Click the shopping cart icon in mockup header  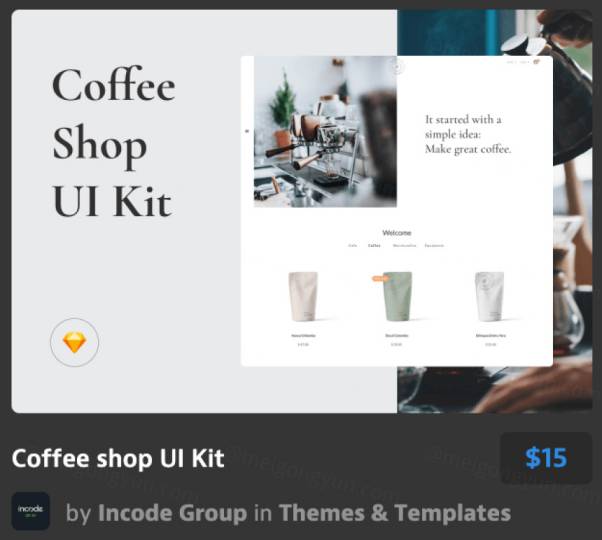pyautogui.click(x=536, y=62)
